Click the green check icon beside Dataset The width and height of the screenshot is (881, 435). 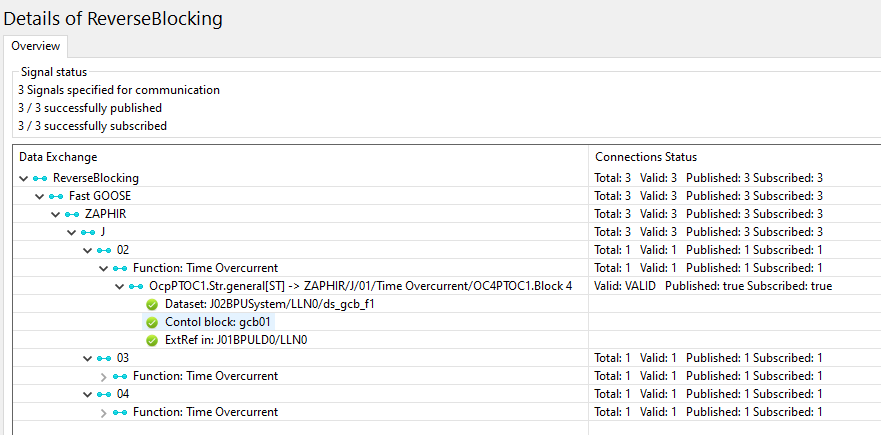click(152, 304)
